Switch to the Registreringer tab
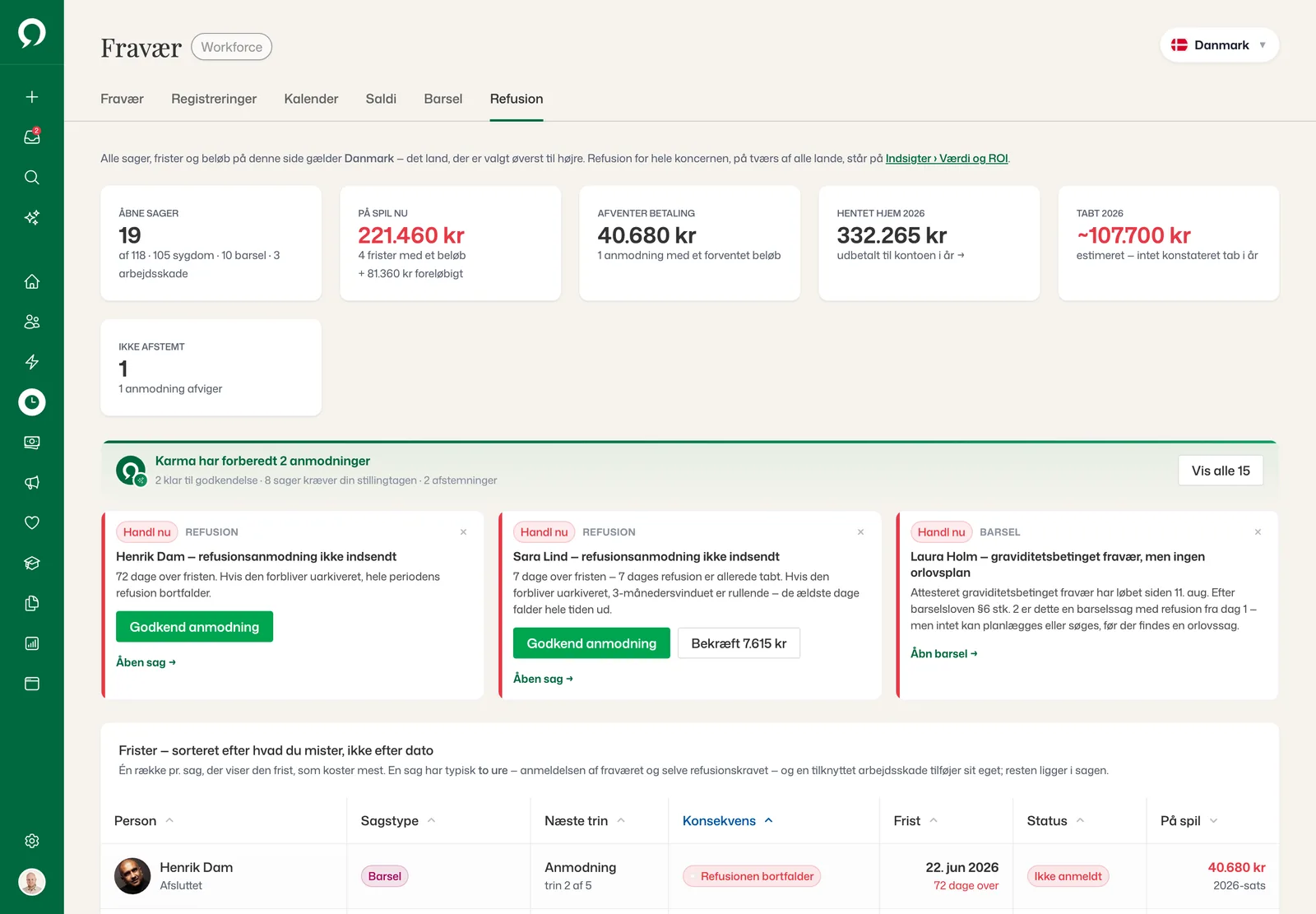 [214, 99]
